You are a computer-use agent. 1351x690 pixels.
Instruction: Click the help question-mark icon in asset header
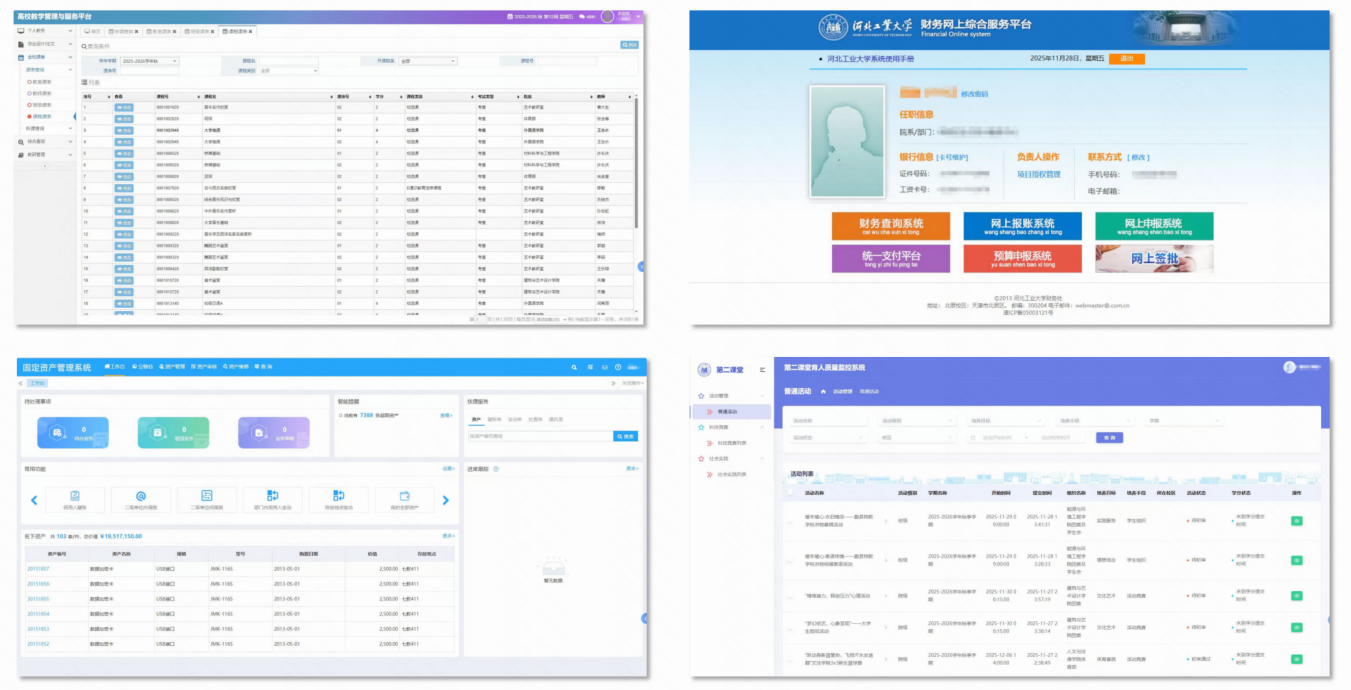click(x=618, y=367)
